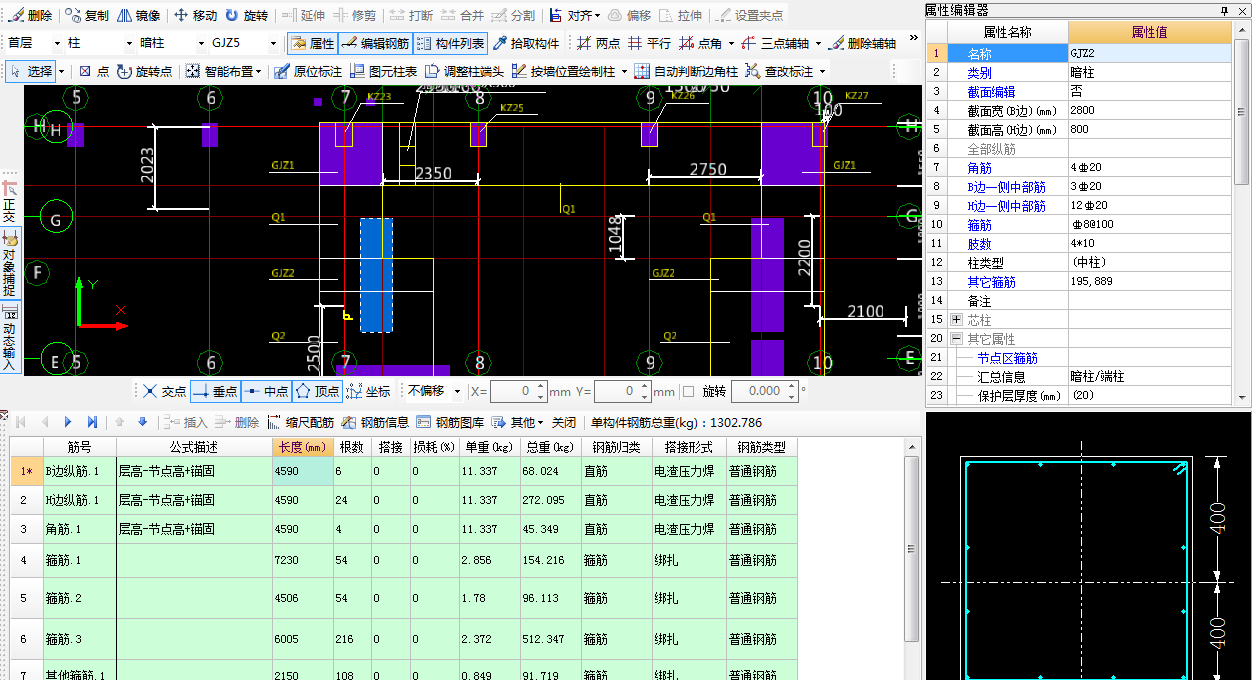Pin the 属性编辑器 panel

(1224, 9)
